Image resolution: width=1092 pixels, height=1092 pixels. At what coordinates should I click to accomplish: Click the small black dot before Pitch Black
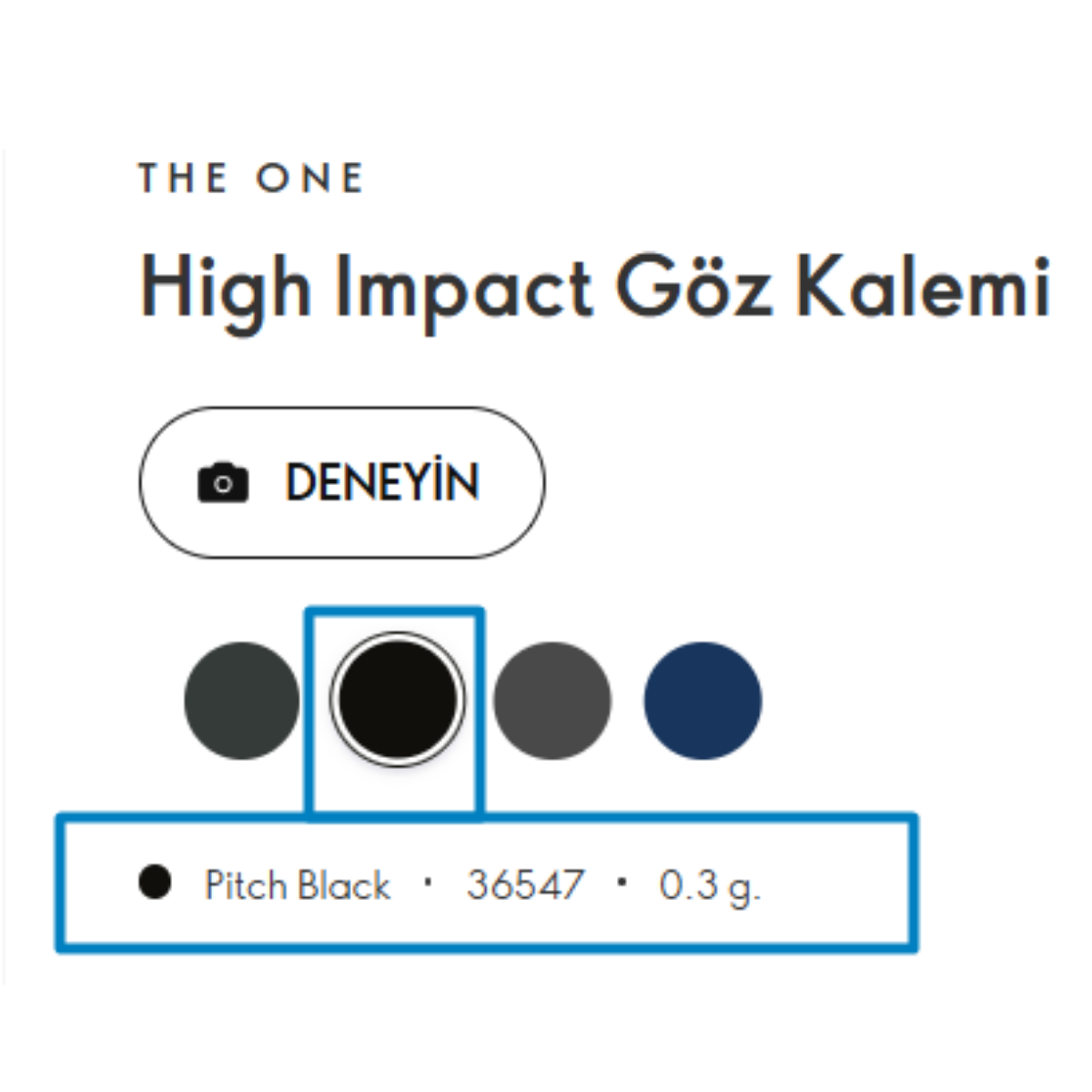[155, 882]
